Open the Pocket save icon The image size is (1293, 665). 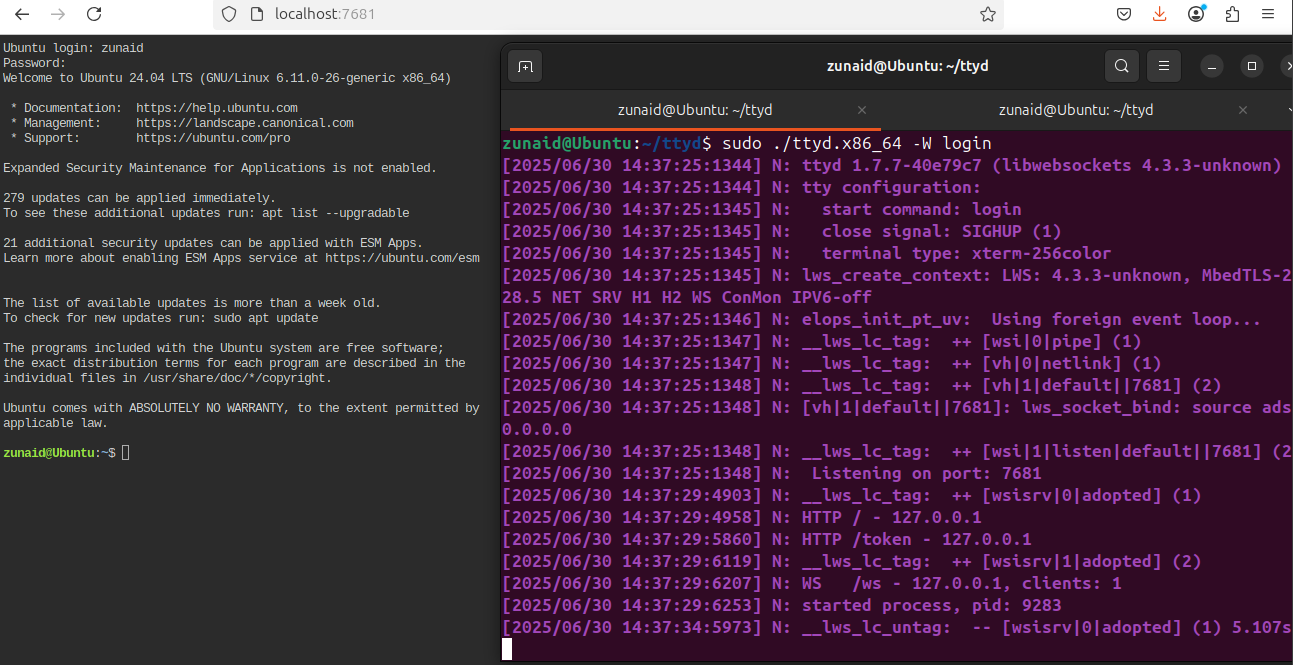[1124, 14]
